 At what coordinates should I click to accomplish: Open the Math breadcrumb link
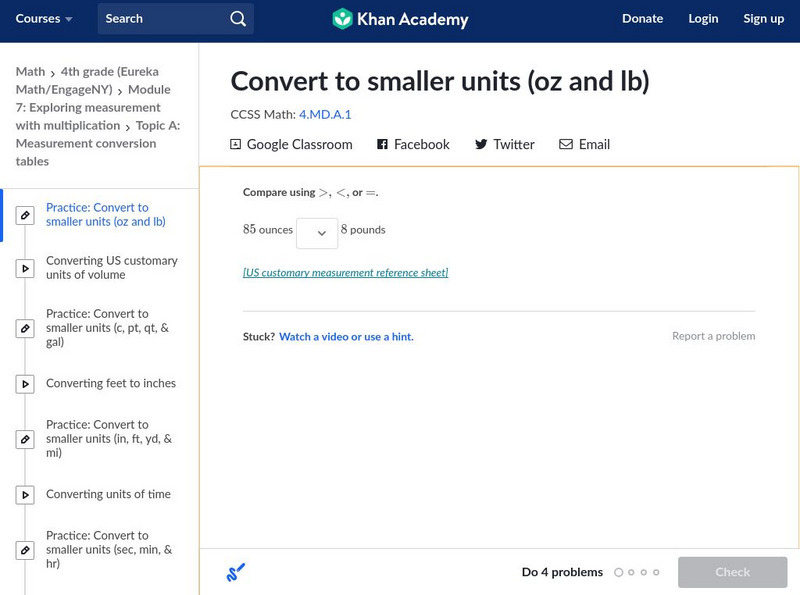[30, 71]
